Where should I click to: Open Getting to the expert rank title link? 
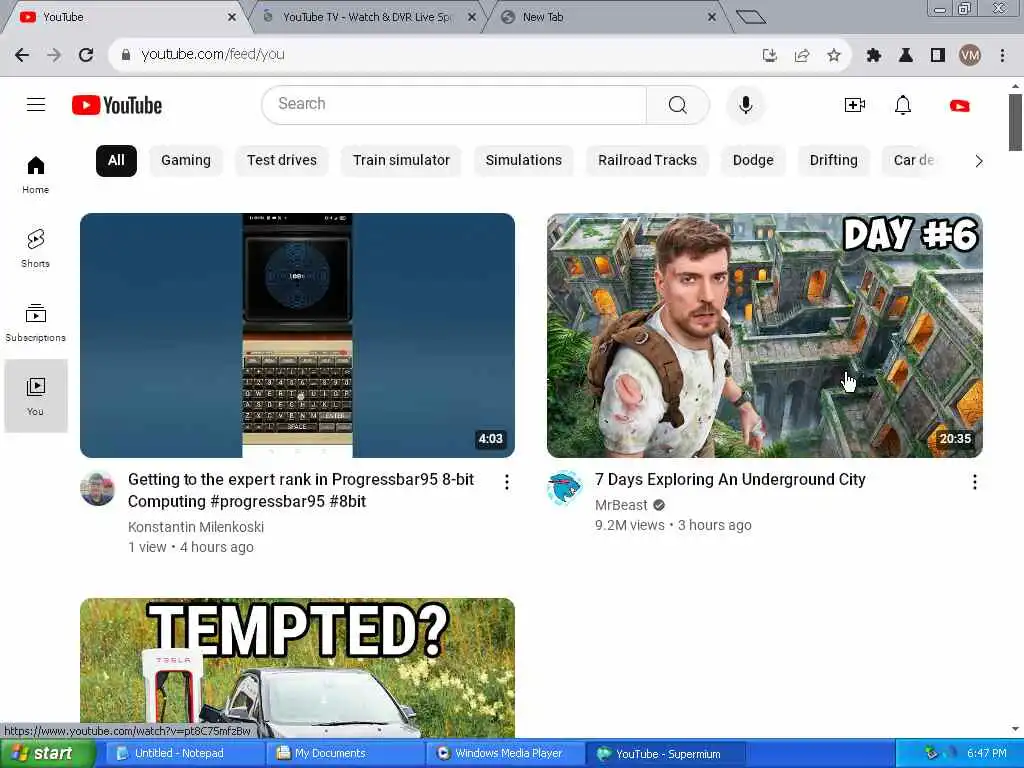pos(301,490)
